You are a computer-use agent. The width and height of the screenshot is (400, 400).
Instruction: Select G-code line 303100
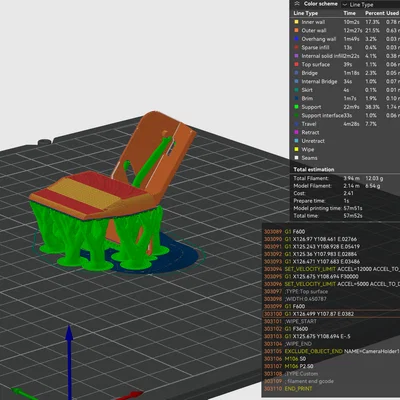click(332, 314)
